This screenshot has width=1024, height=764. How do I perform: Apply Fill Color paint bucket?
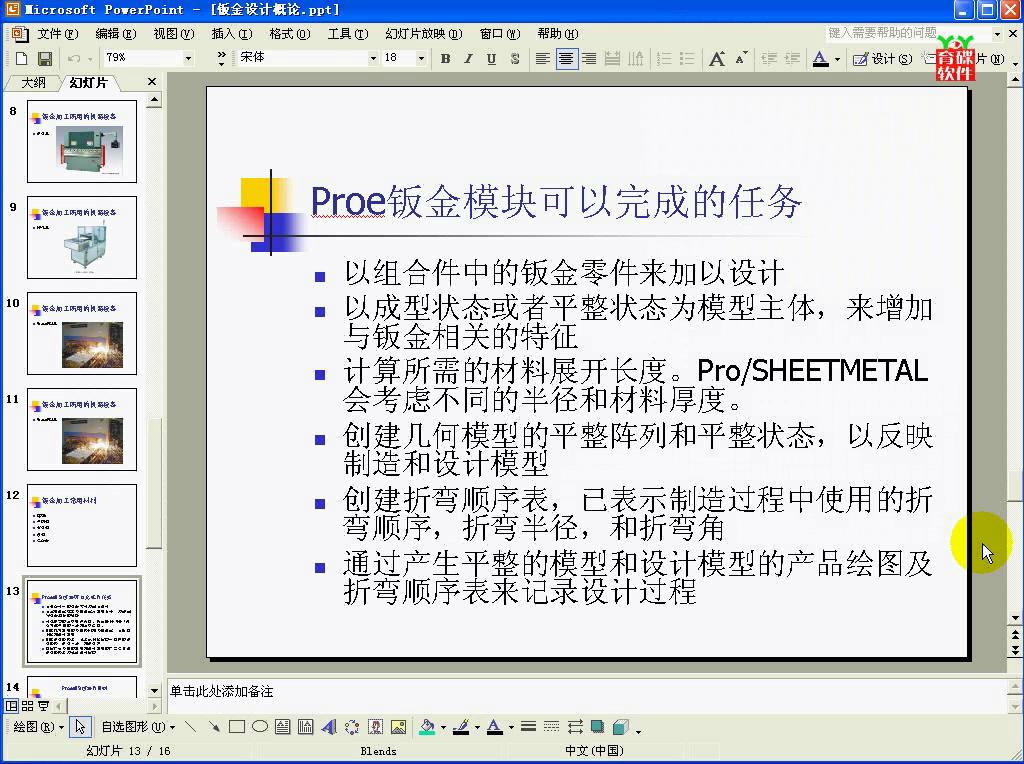427,727
